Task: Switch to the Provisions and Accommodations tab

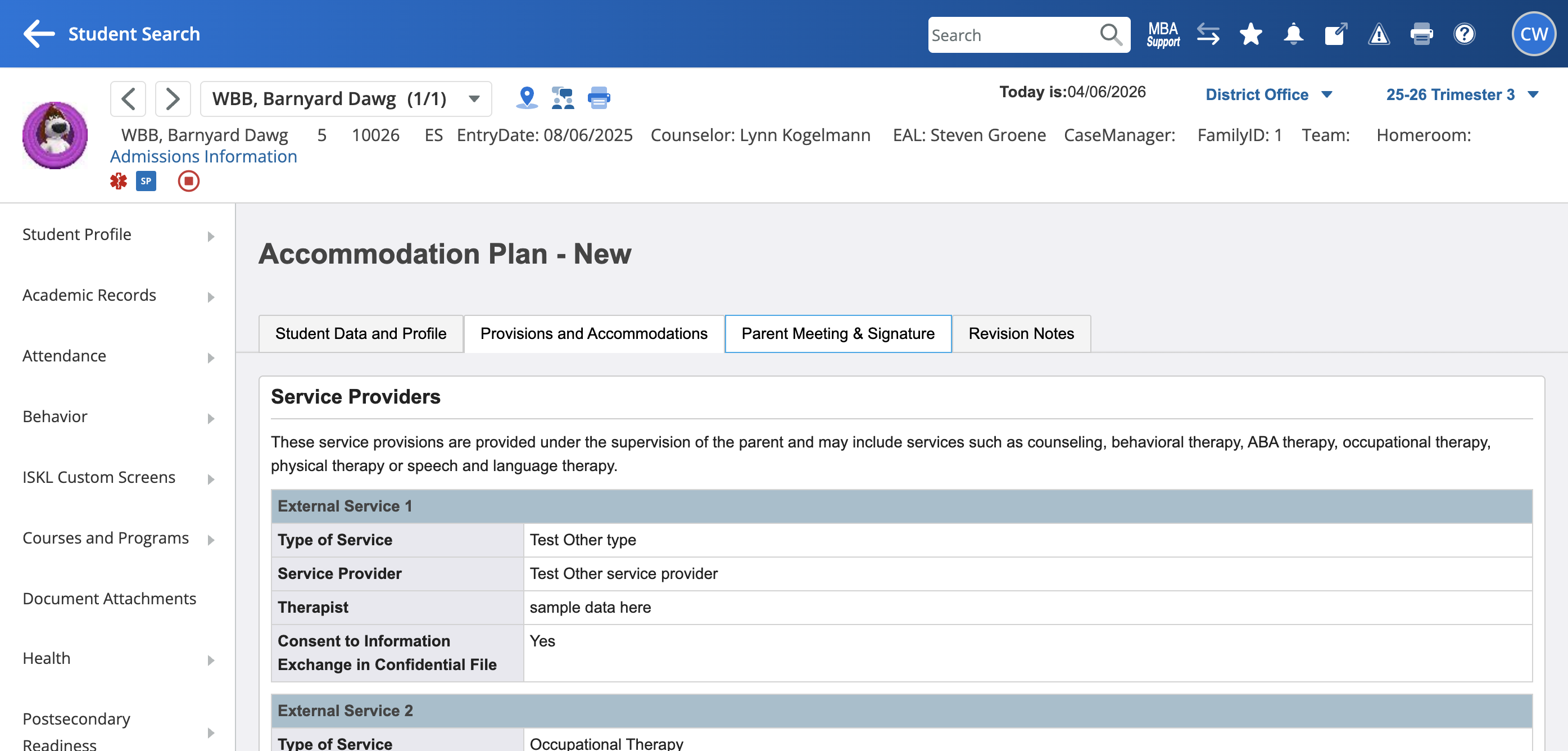Action: (x=593, y=333)
